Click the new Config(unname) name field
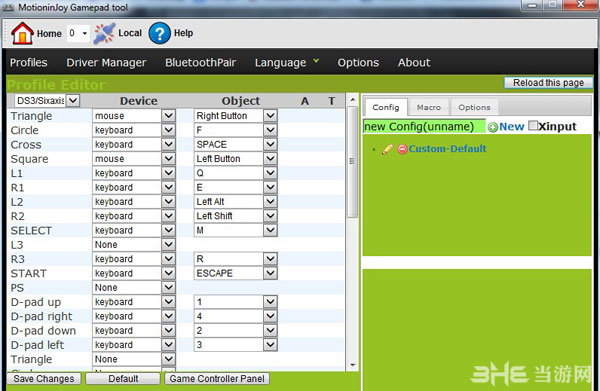 pyautogui.click(x=424, y=127)
